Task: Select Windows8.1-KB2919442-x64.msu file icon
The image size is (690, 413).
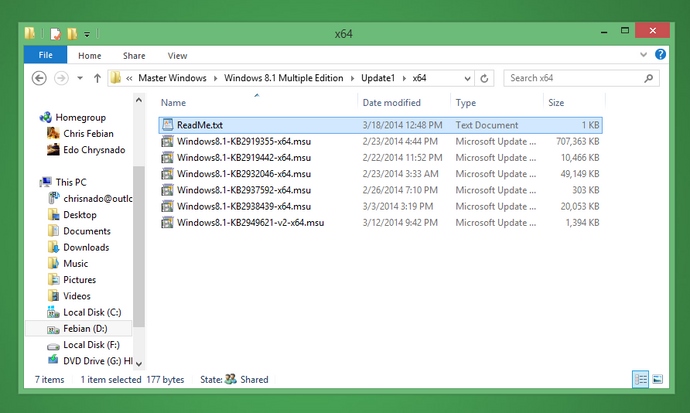Action: pyautogui.click(x=167, y=157)
